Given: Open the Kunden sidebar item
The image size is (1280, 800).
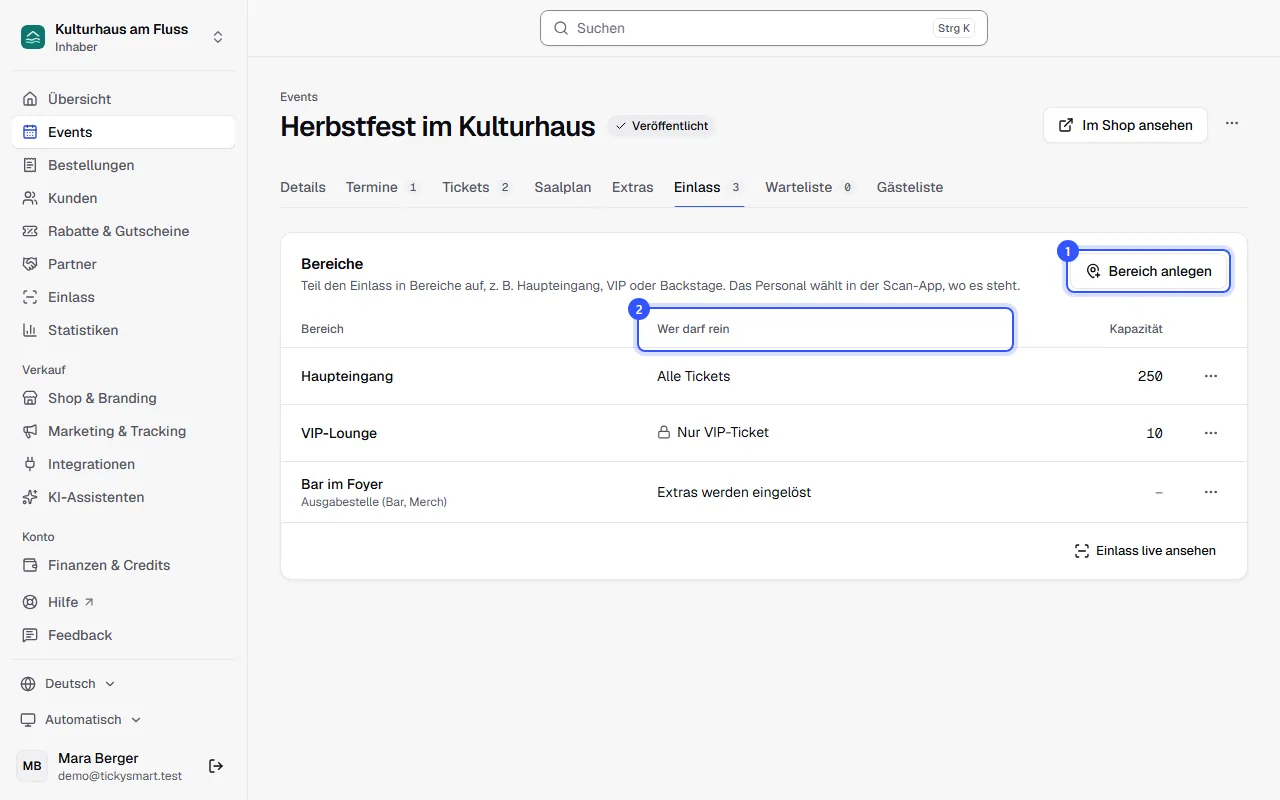Looking at the screenshot, I should click(x=124, y=198).
